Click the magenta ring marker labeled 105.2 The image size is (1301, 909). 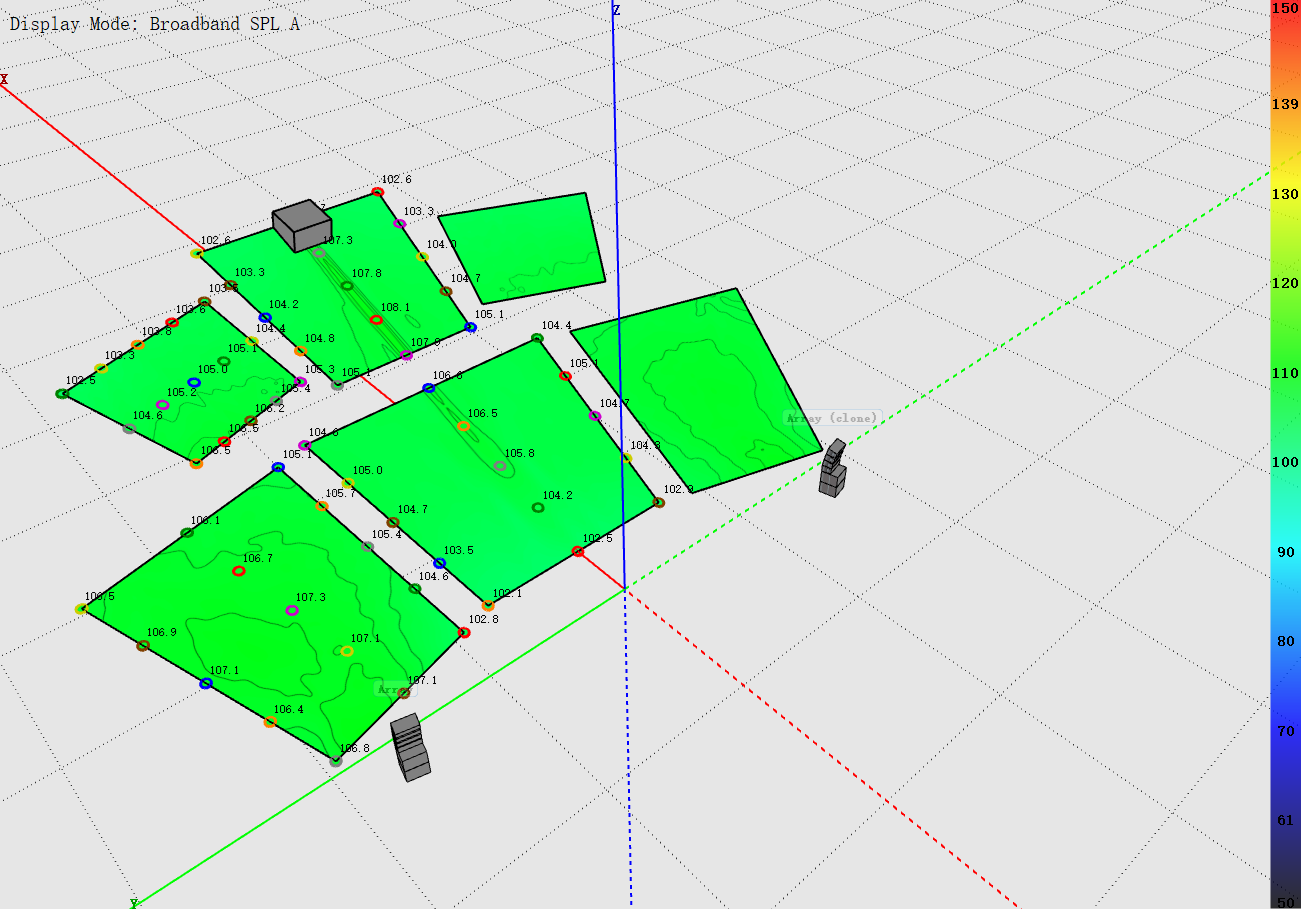pyautogui.click(x=162, y=405)
